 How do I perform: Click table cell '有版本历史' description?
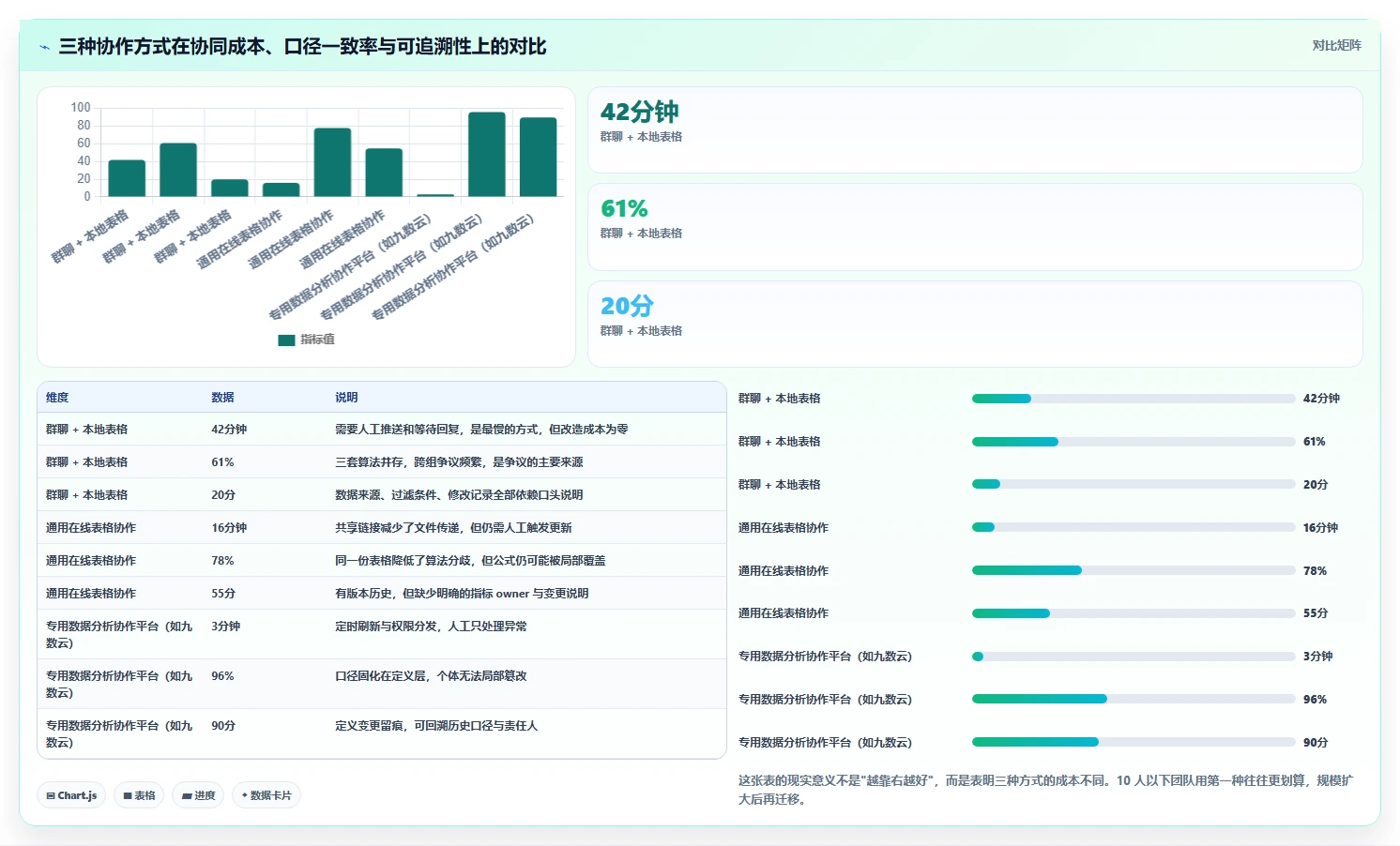point(462,594)
